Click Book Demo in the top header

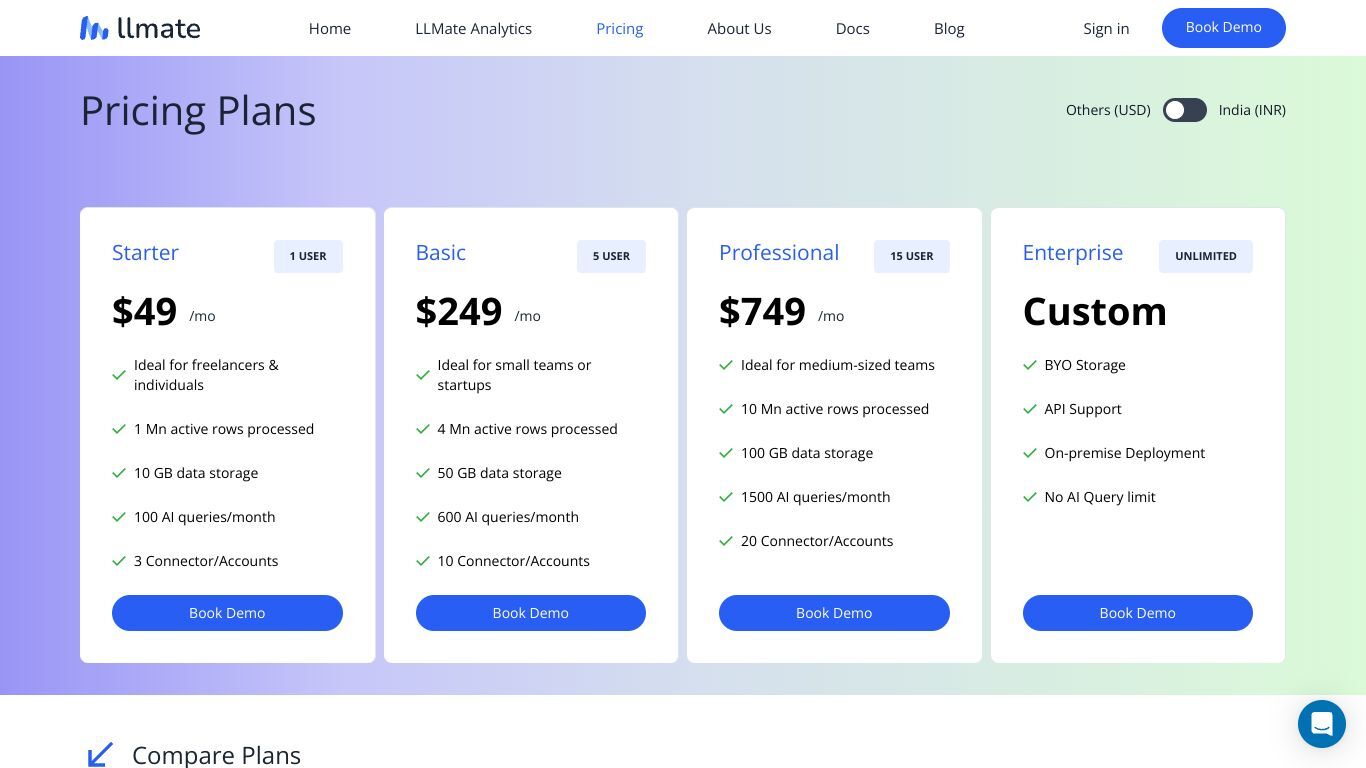(1224, 28)
